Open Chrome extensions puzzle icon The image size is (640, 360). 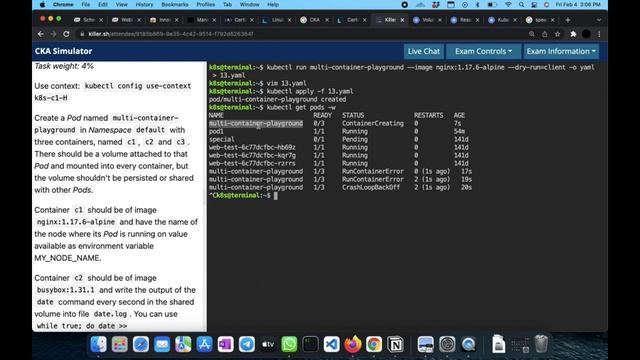(x=573, y=34)
